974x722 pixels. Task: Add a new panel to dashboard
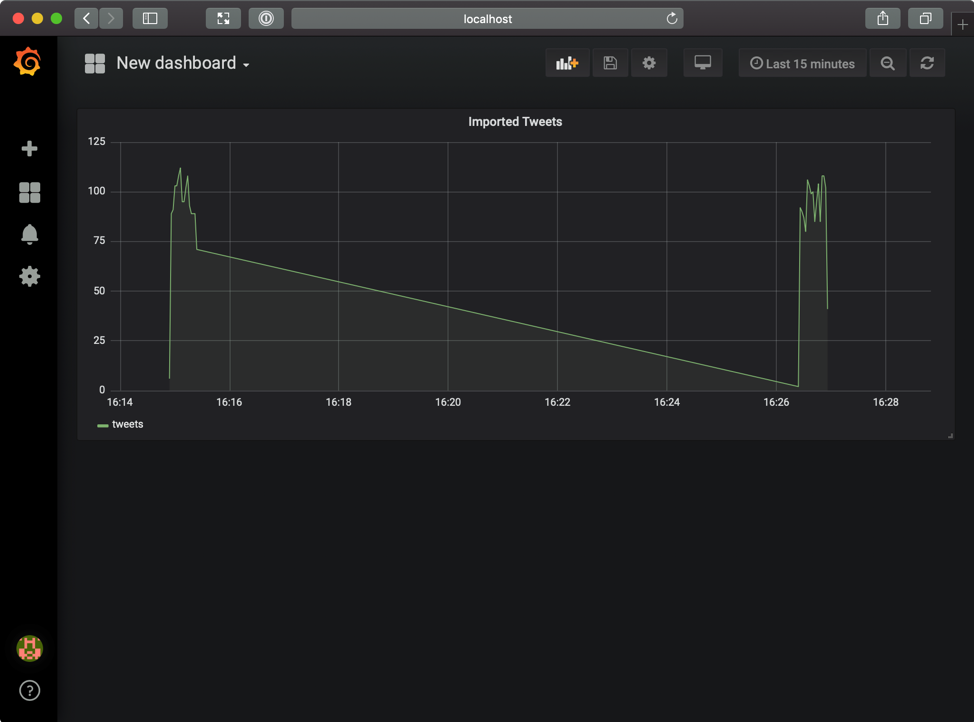coord(567,63)
